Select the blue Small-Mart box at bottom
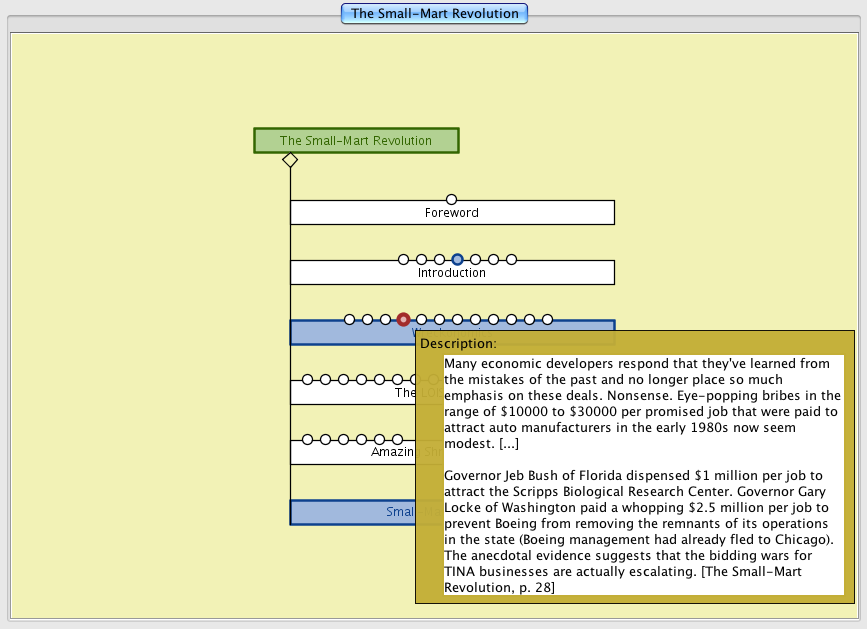The image size is (867, 629). pyautogui.click(x=350, y=513)
